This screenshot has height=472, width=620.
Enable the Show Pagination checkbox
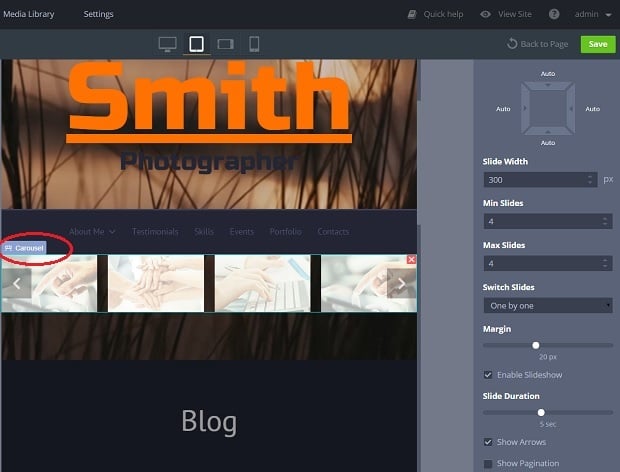[488, 463]
